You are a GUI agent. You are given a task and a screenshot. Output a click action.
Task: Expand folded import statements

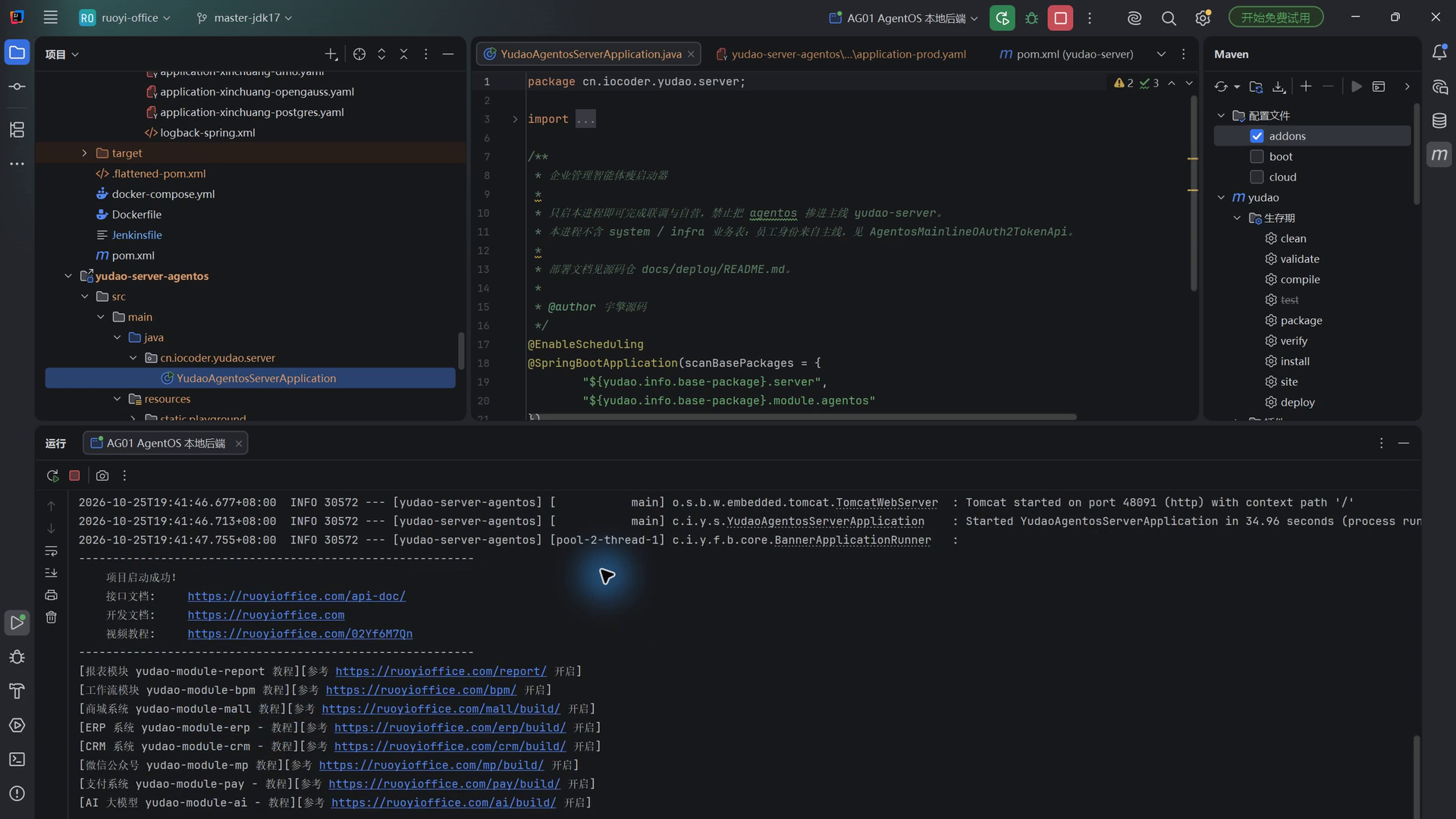pos(515,119)
